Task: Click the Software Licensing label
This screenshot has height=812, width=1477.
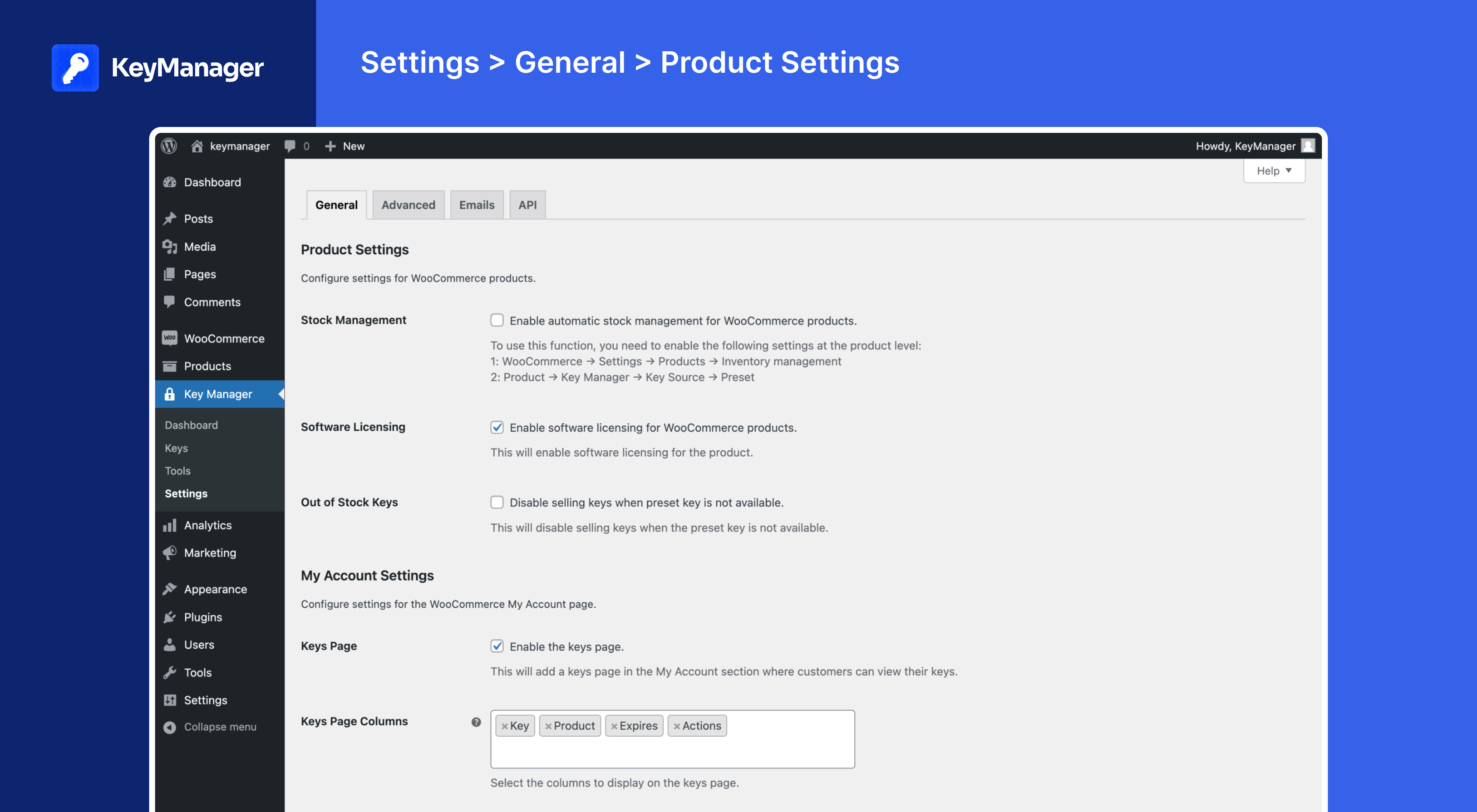Action: coord(353,427)
